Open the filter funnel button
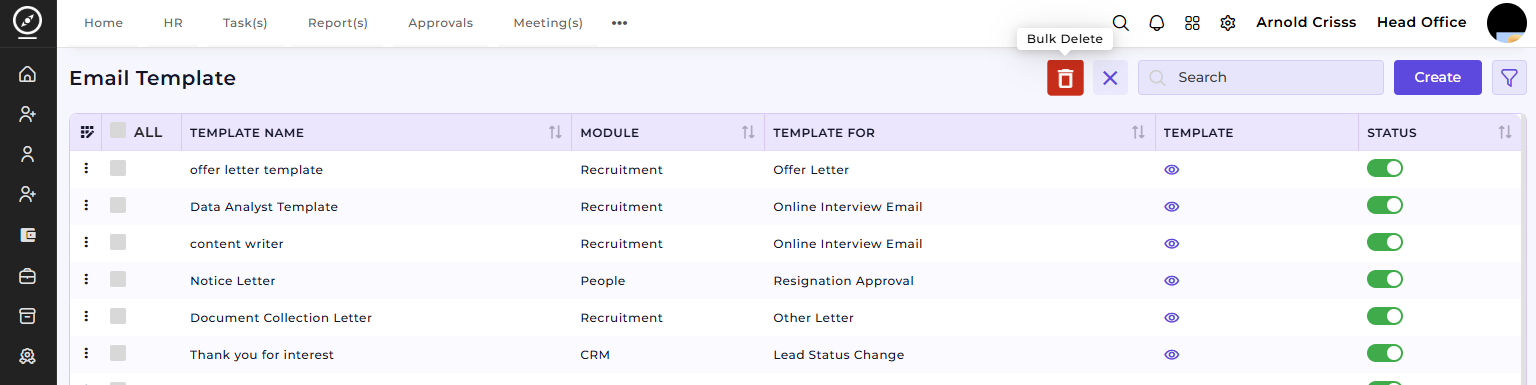1536x385 pixels. (1509, 78)
